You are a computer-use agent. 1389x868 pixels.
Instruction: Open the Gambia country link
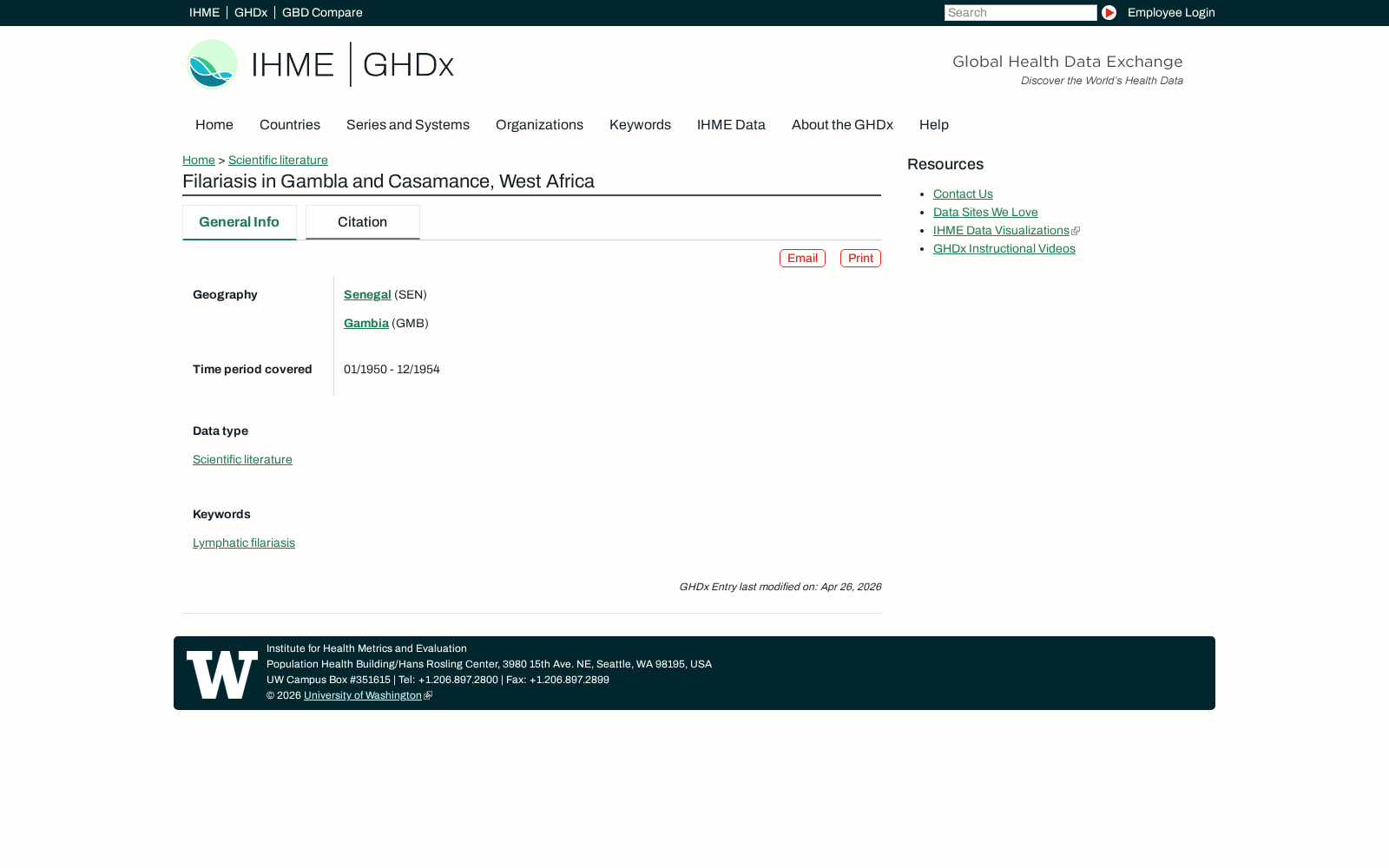coord(366,323)
